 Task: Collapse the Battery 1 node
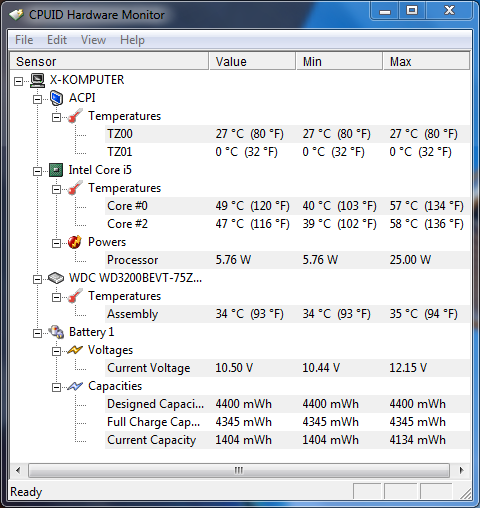[x=37, y=333]
